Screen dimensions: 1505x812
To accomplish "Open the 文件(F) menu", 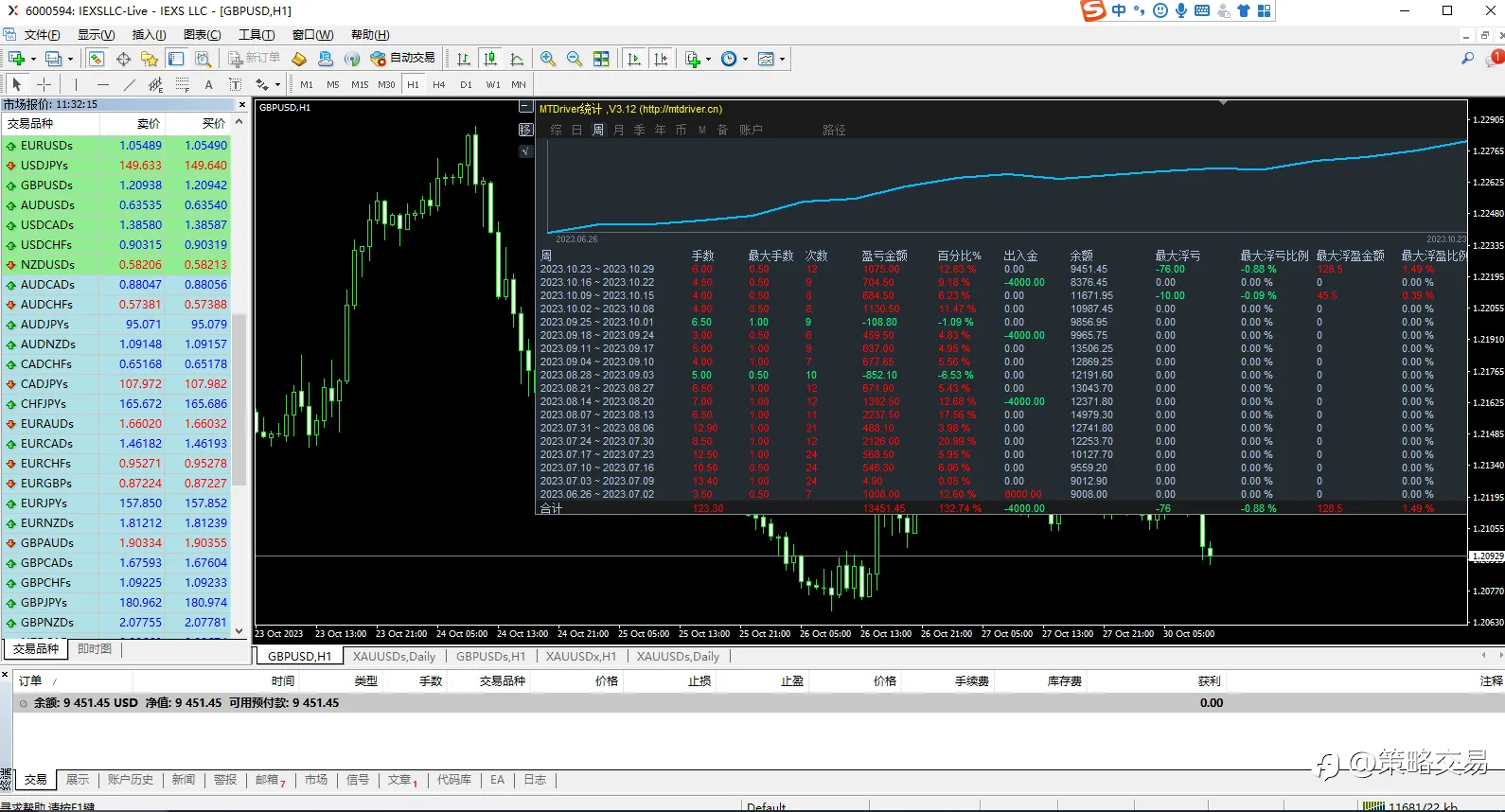I will [x=42, y=35].
